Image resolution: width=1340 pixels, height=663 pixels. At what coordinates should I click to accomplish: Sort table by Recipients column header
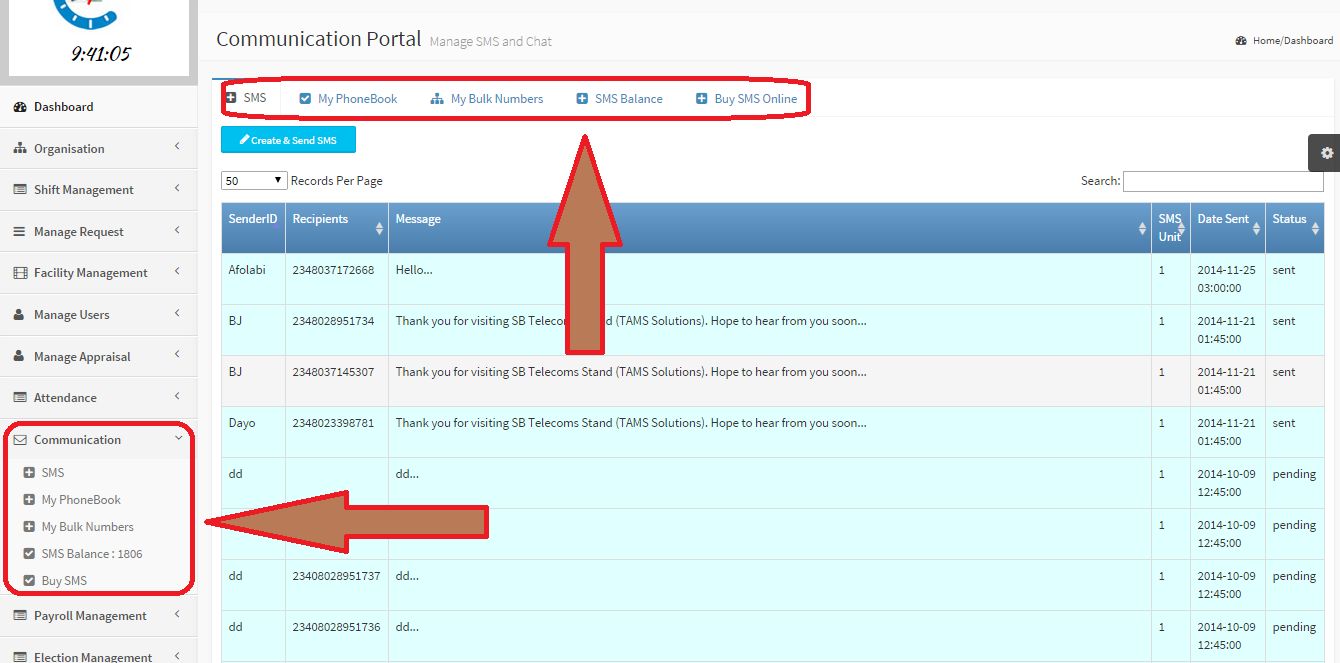(x=334, y=227)
